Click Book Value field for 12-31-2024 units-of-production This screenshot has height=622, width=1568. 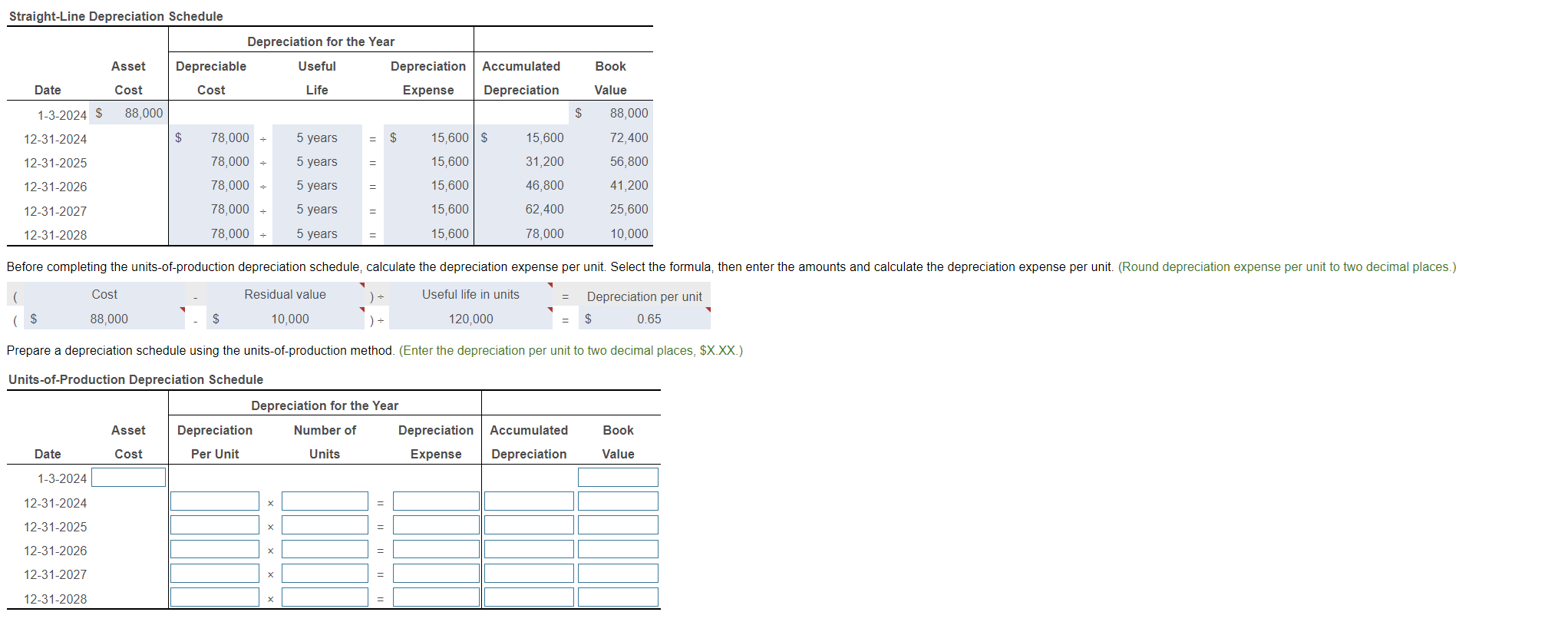point(618,501)
